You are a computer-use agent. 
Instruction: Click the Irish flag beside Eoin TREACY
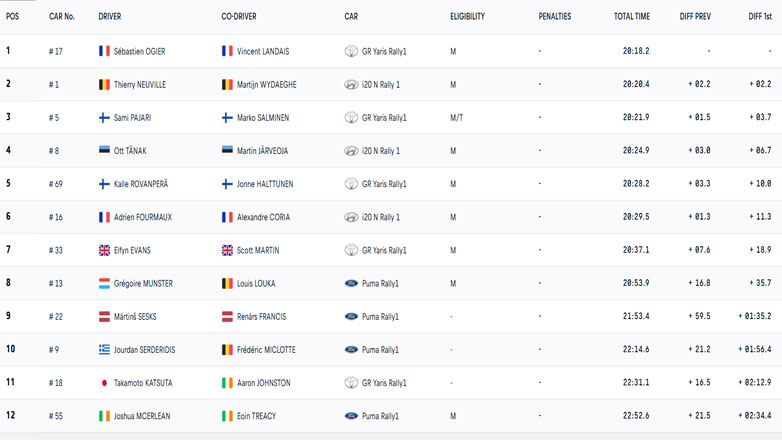tap(227, 416)
